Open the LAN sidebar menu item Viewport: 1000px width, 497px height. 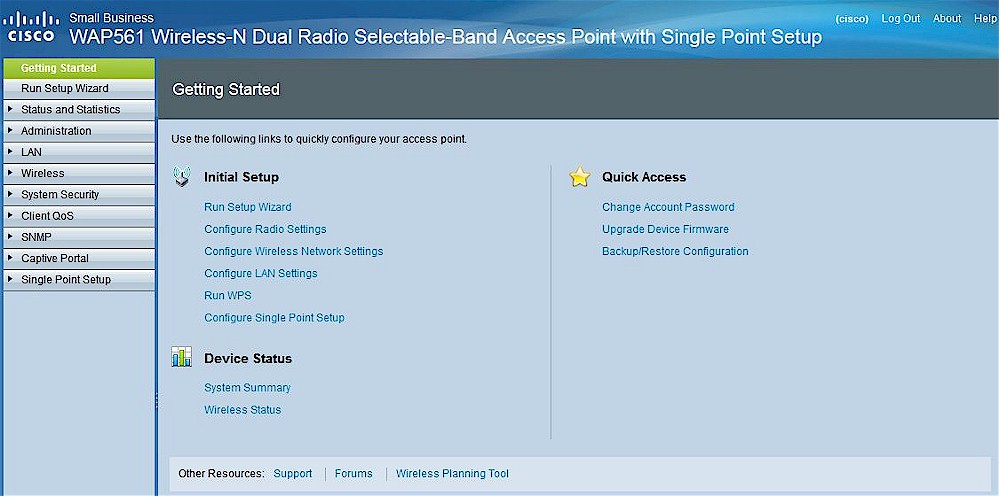(79, 152)
